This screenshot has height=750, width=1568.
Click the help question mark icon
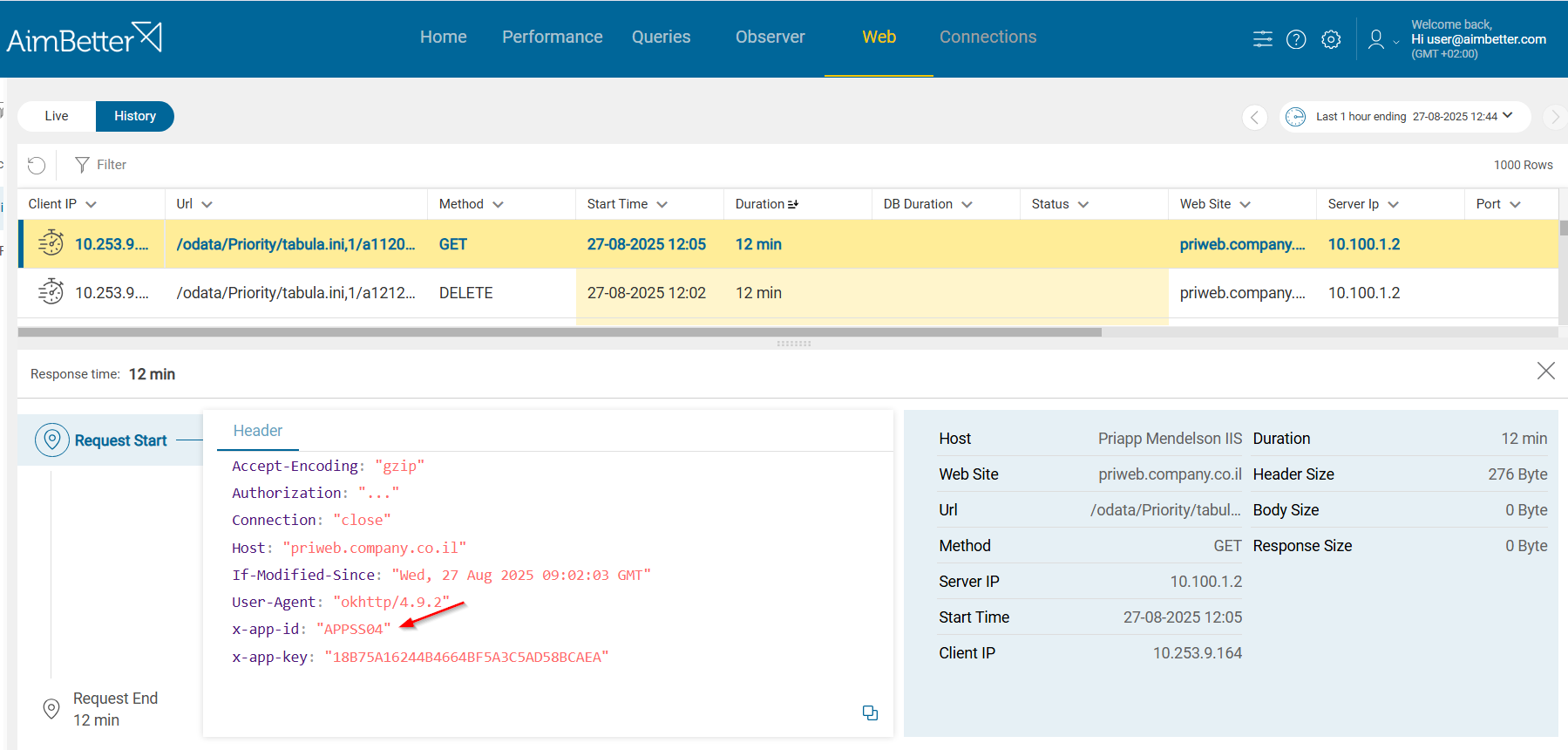coord(1296,39)
